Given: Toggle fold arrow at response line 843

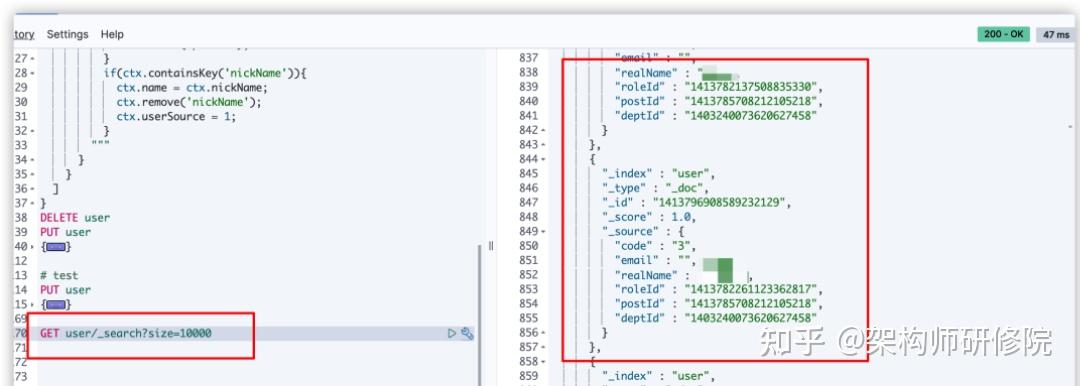Looking at the screenshot, I should tap(544, 145).
